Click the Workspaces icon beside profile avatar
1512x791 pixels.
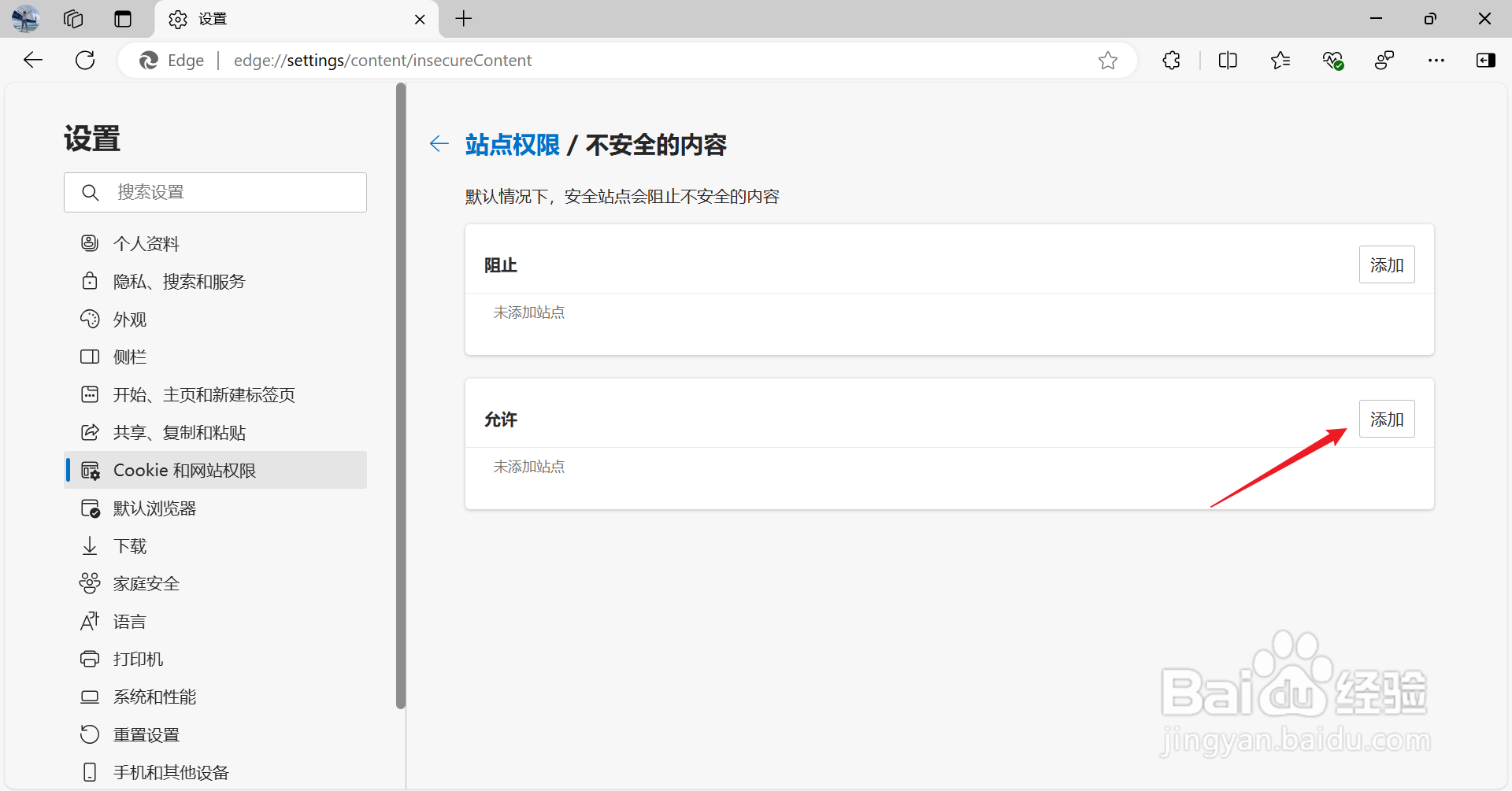click(x=72, y=19)
